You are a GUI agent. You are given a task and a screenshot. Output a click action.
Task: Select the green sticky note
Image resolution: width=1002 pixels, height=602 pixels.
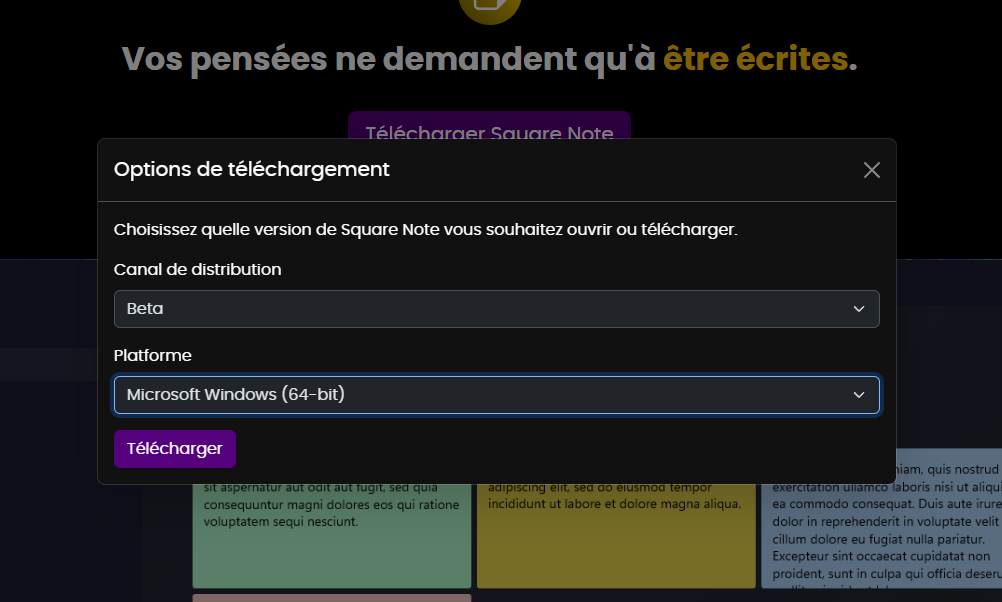click(331, 545)
